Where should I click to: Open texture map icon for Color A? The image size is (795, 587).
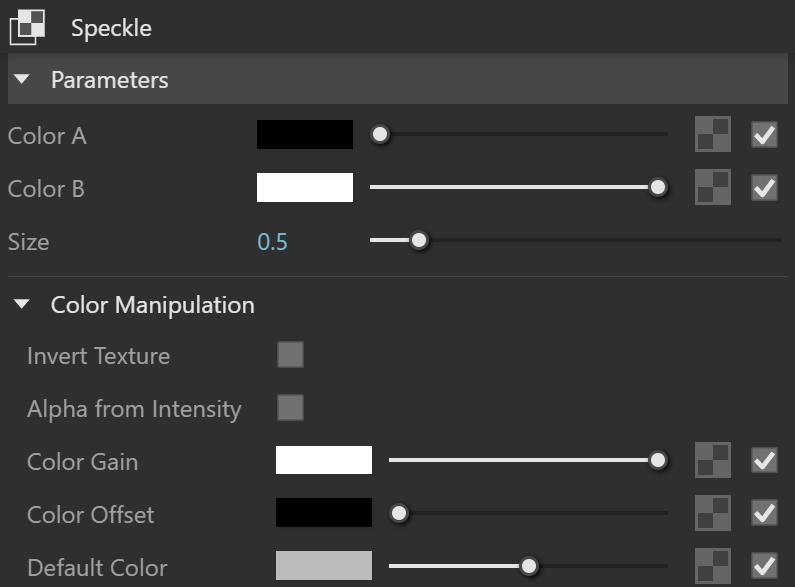click(x=712, y=134)
